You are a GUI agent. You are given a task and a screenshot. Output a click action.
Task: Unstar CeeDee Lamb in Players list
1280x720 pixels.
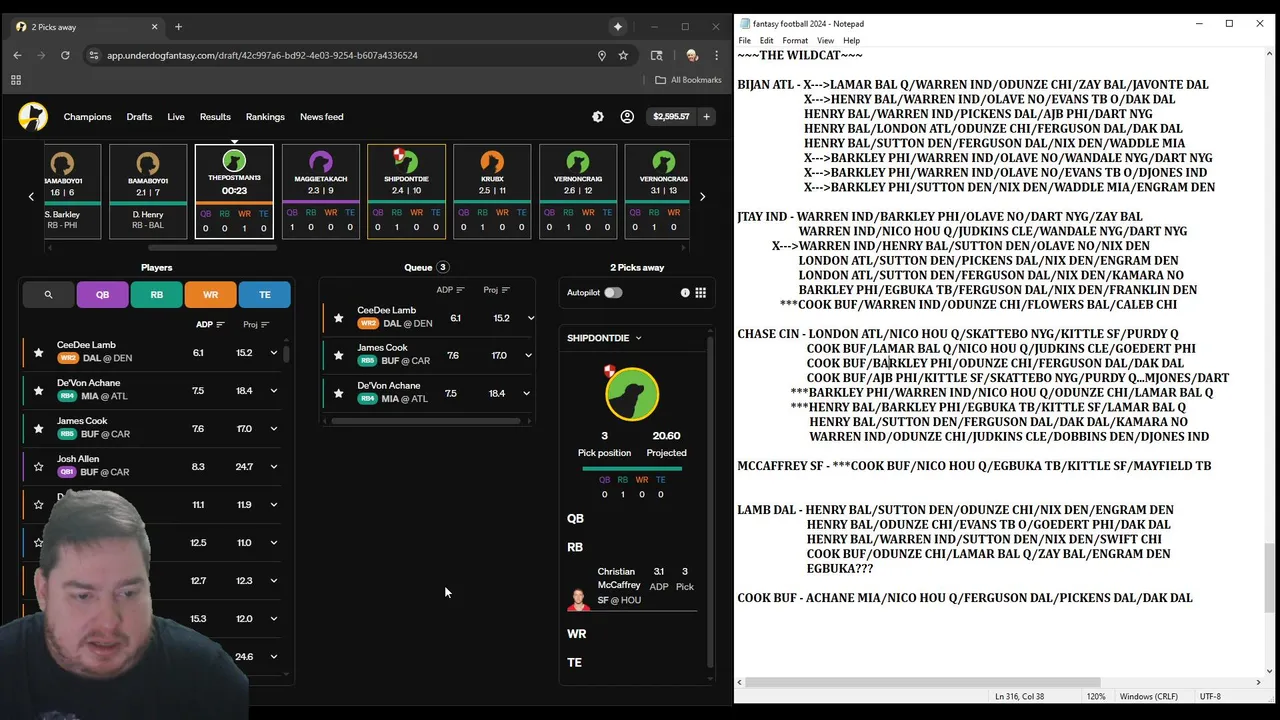point(38,353)
